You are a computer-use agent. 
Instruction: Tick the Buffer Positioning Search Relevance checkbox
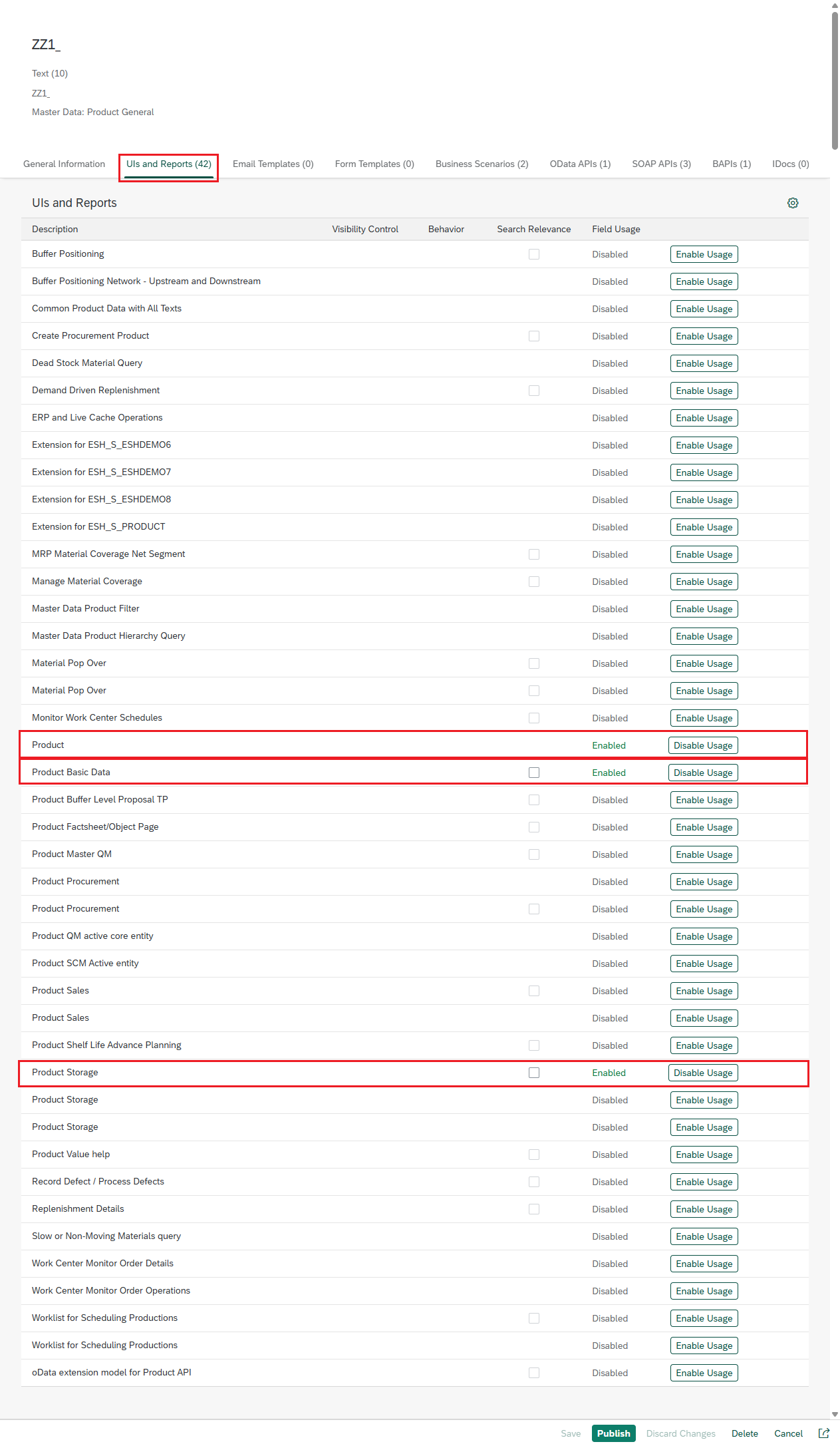coord(533,254)
